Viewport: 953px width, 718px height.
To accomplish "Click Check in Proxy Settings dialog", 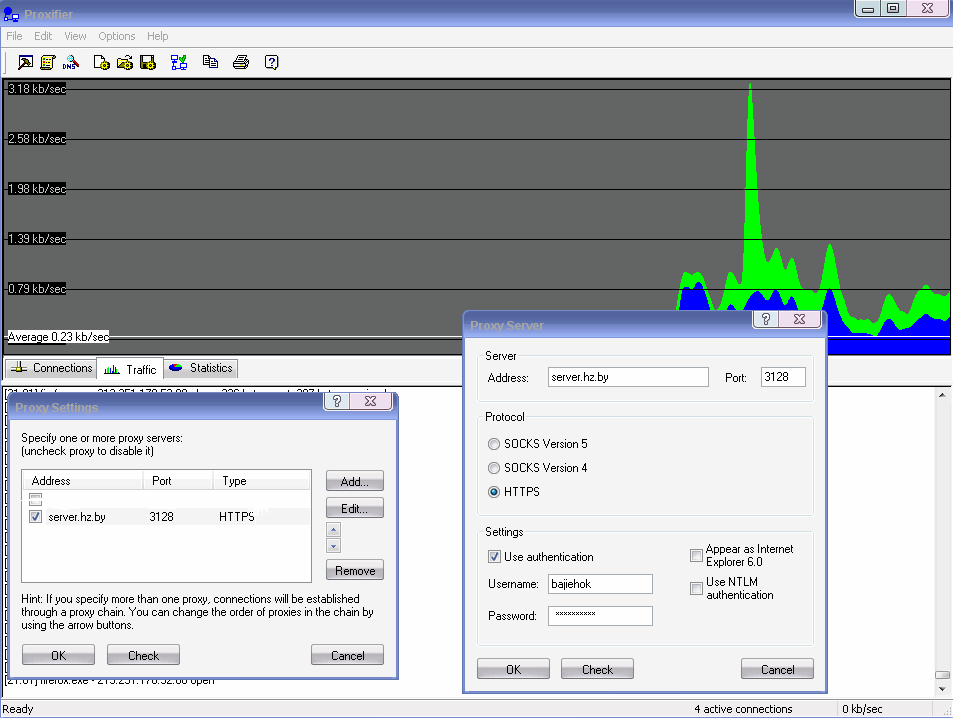I will tap(143, 655).
